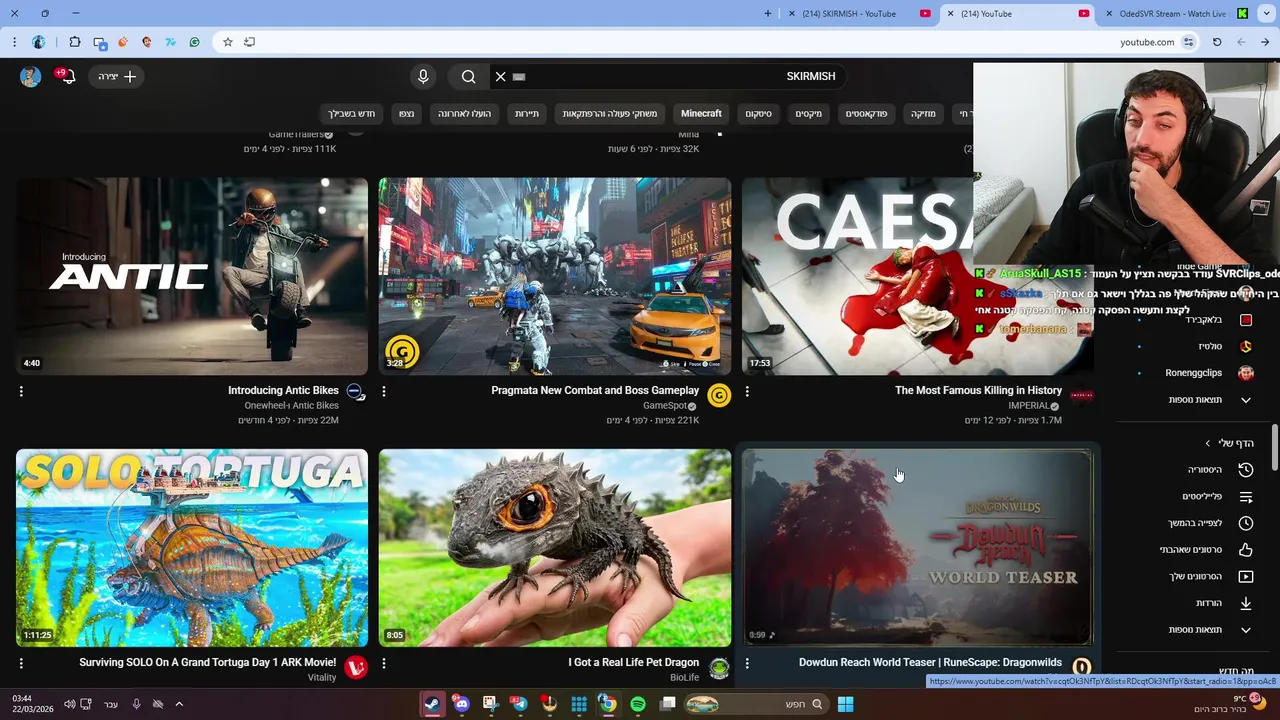Image resolution: width=1280 pixels, height=720 pixels.
Task: Click the plus Create button
Action: coord(117,76)
